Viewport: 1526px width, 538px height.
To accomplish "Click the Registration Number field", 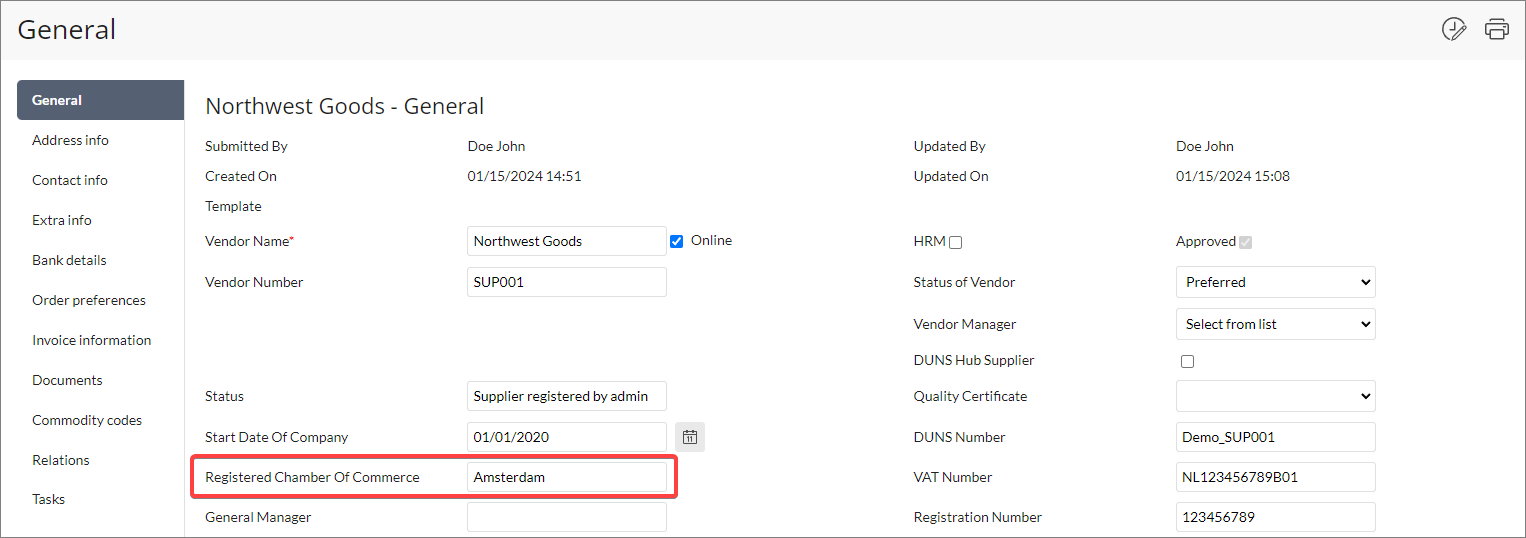I will [1276, 517].
